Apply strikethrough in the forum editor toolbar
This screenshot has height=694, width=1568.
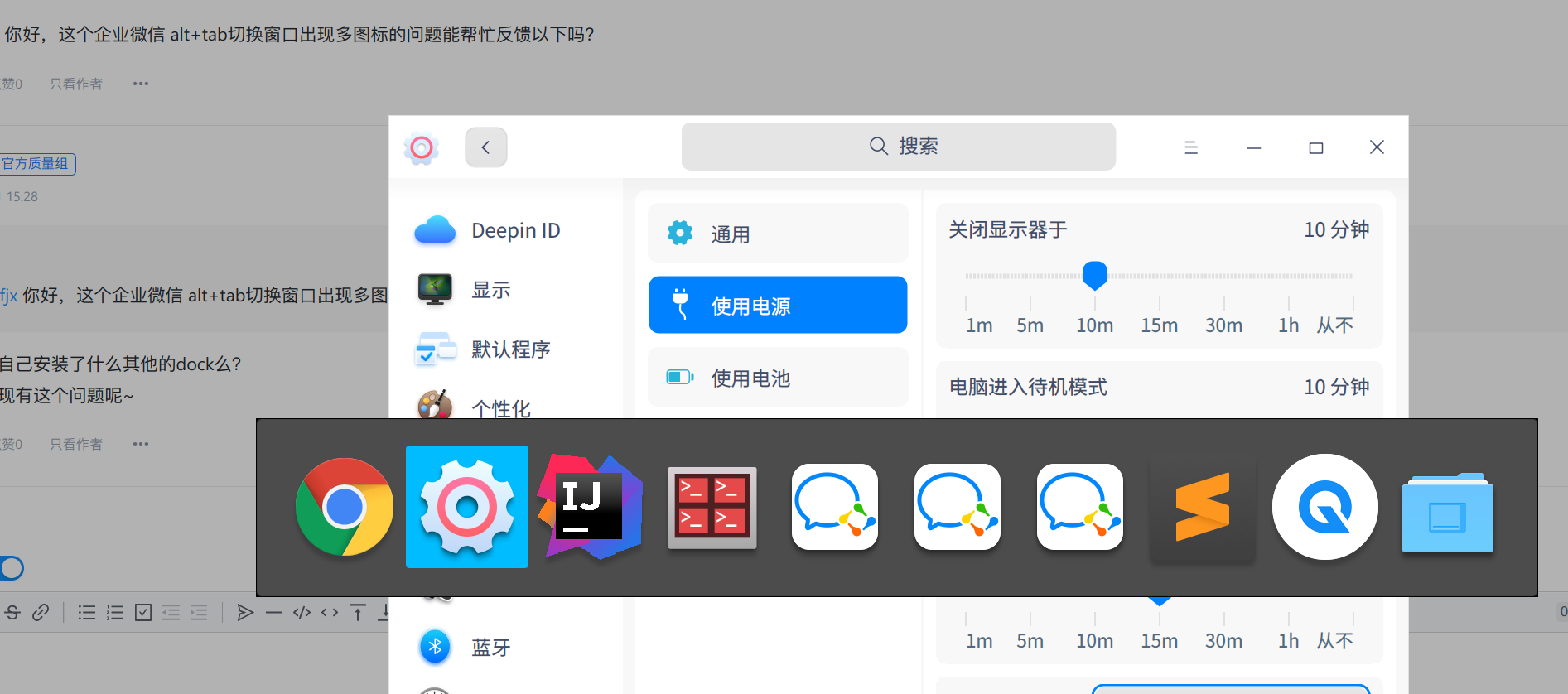tap(12, 613)
